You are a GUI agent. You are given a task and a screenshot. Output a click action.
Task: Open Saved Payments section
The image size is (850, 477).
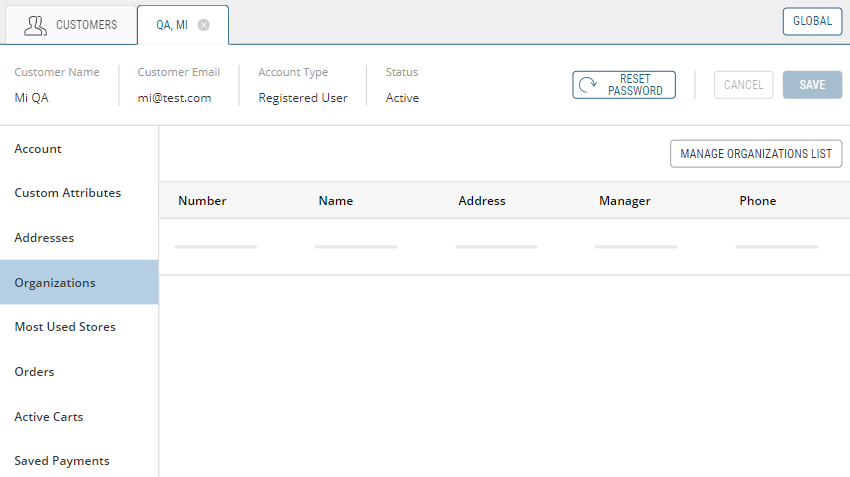(62, 461)
